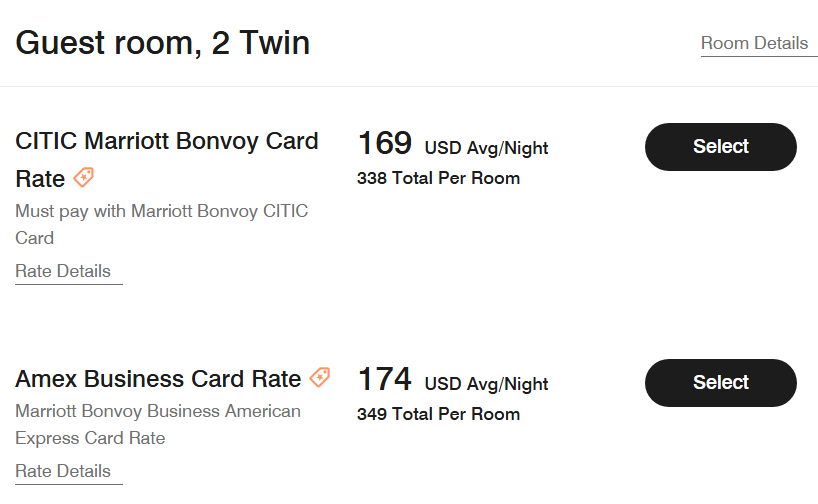Image resolution: width=818 pixels, height=504 pixels.
Task: Click 'USD Avg/Night' label next to 174
Action: coord(486,384)
